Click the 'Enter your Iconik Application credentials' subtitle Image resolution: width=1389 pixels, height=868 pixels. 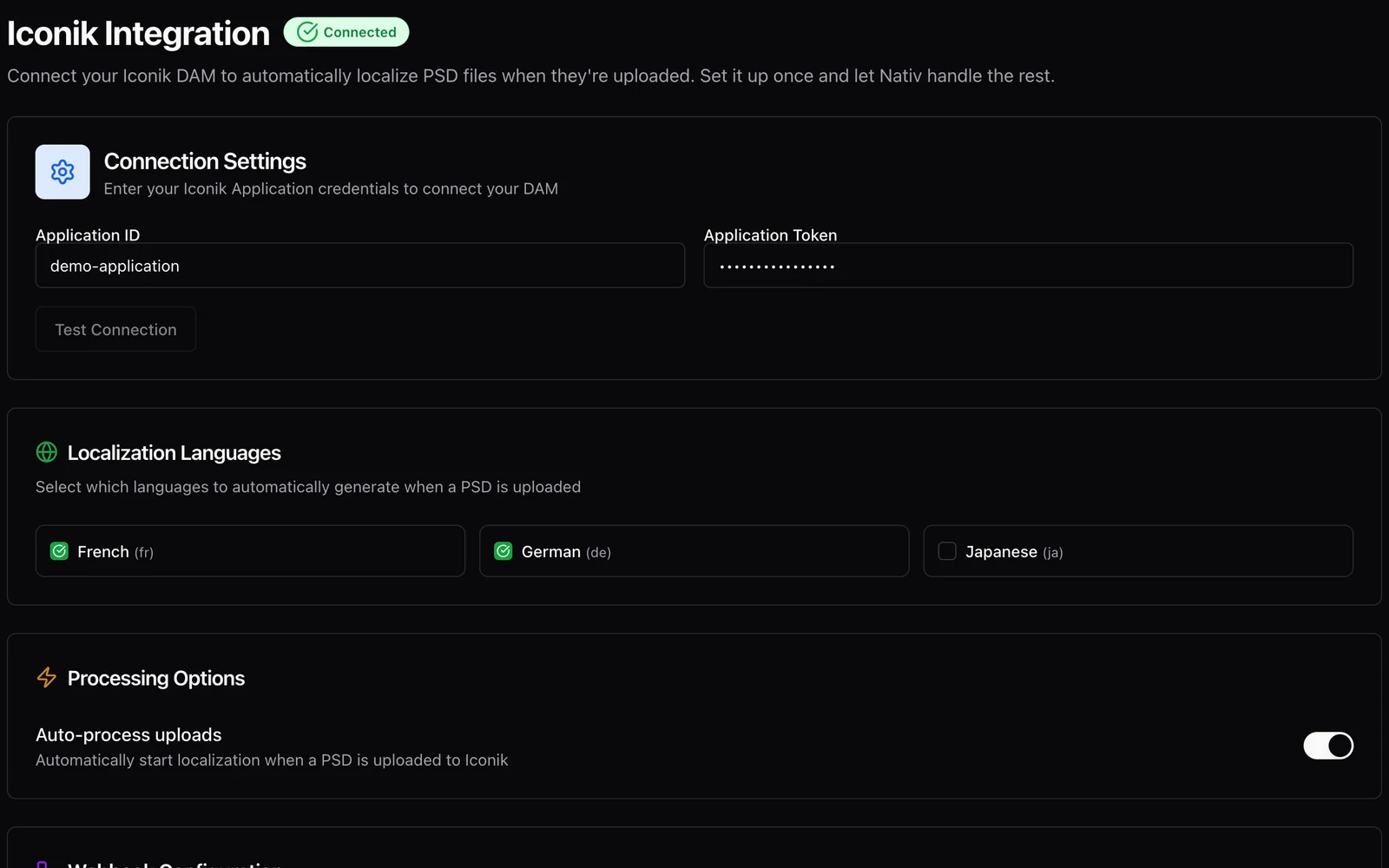(x=331, y=188)
